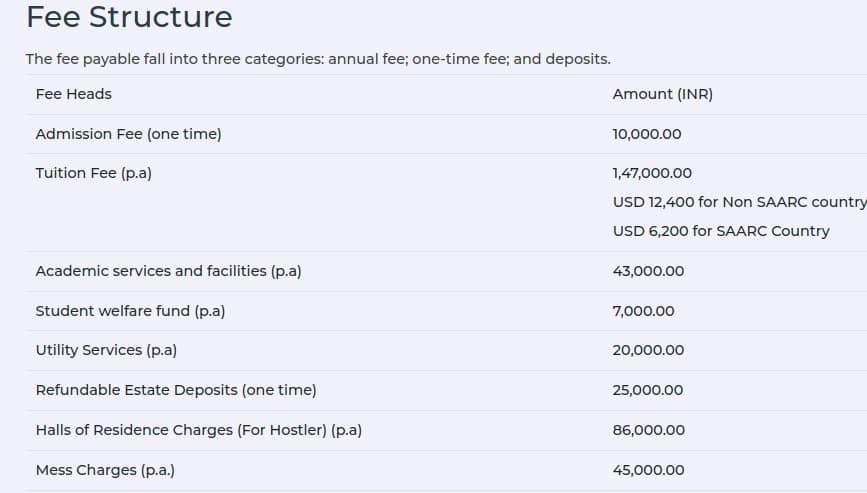Select the 20,000.00 utility services amount

pyautogui.click(x=648, y=350)
